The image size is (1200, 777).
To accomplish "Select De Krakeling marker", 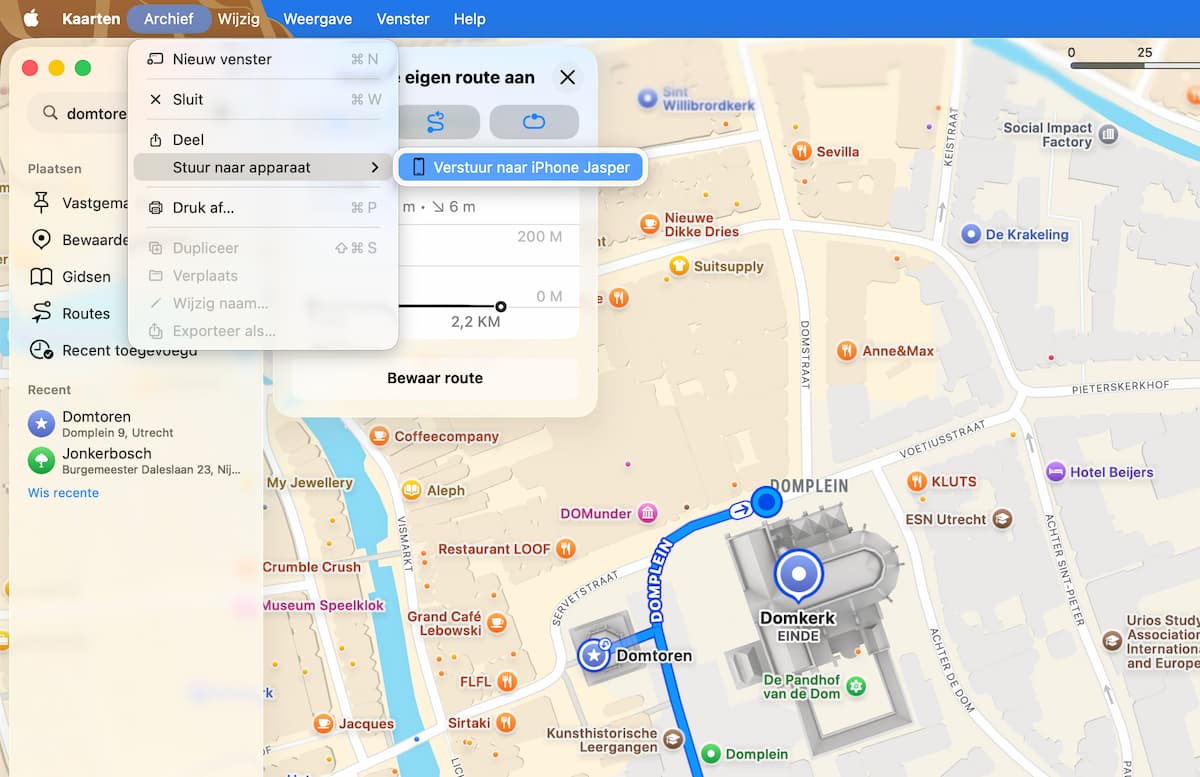I will click(x=970, y=234).
